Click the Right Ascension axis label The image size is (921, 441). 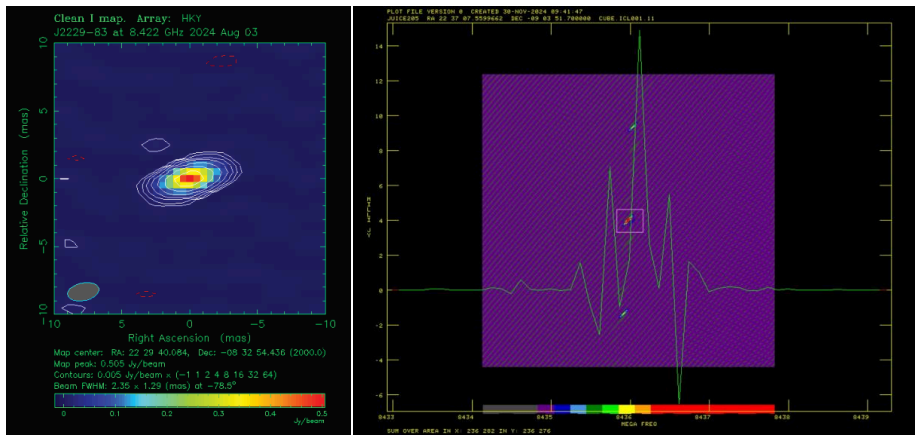click(x=189, y=338)
